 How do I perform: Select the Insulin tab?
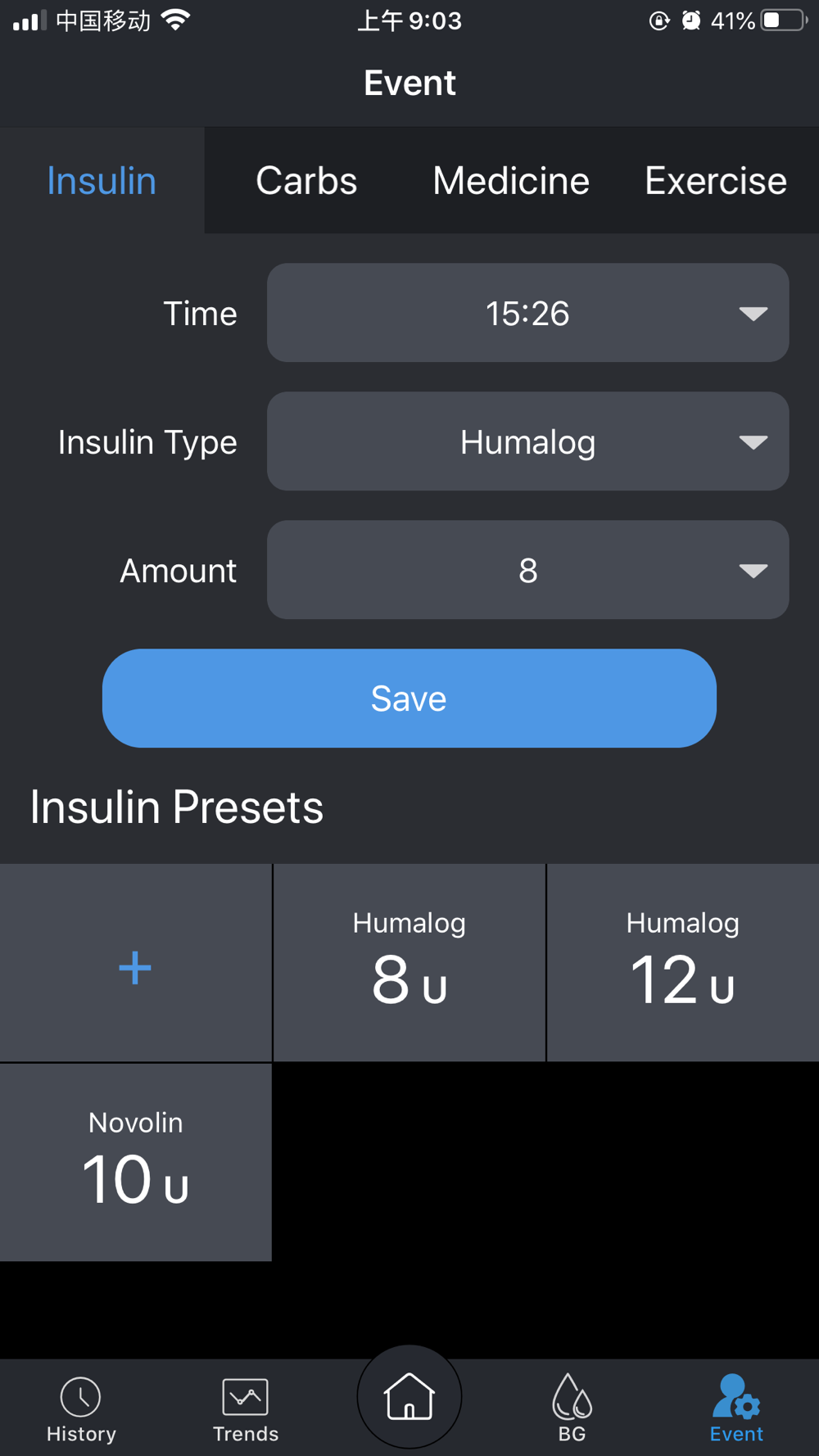pos(102,180)
